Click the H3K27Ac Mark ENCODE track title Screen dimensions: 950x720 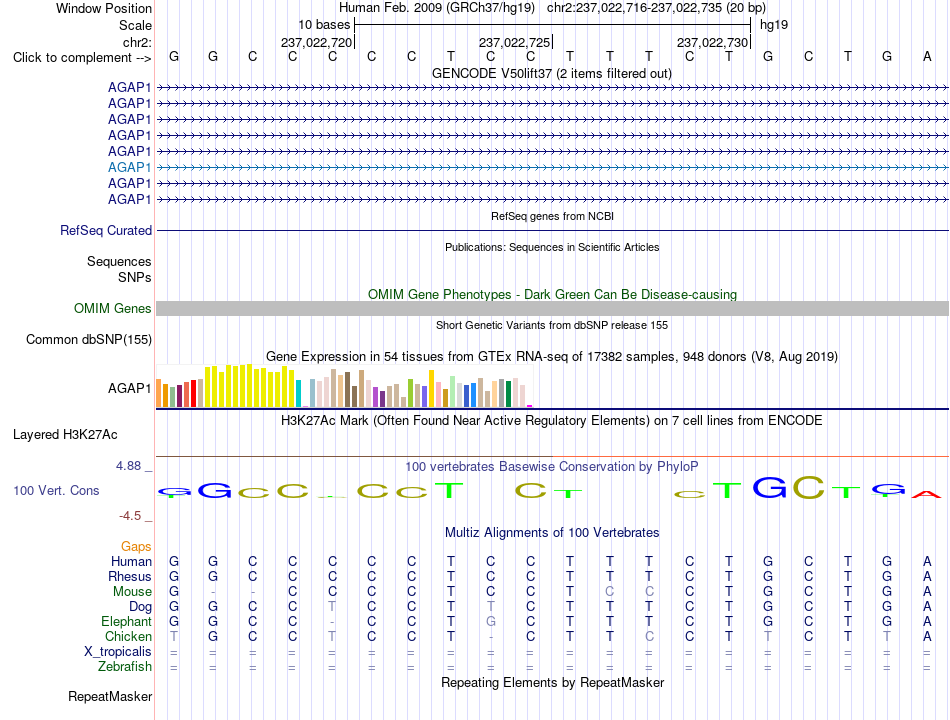(552, 421)
